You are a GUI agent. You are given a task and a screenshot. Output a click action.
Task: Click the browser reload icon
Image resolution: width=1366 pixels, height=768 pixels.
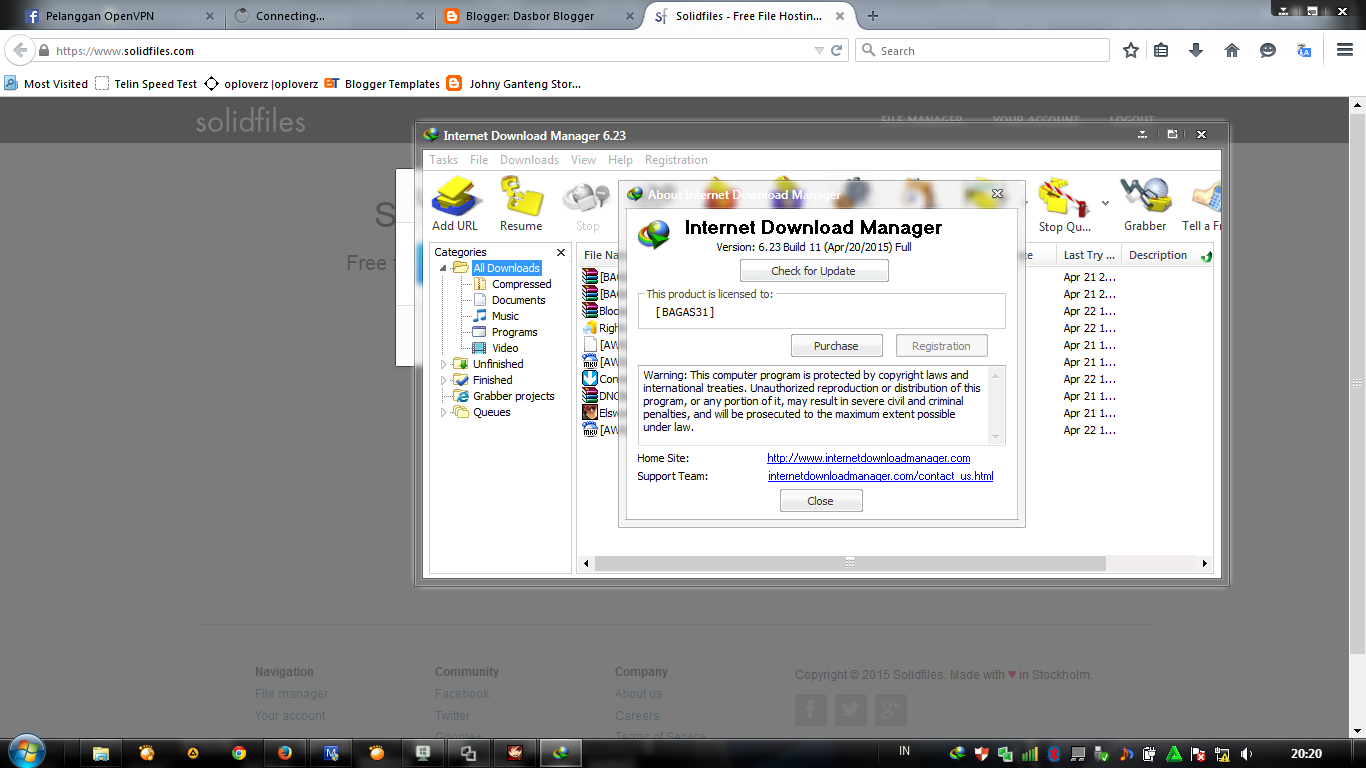pos(837,50)
